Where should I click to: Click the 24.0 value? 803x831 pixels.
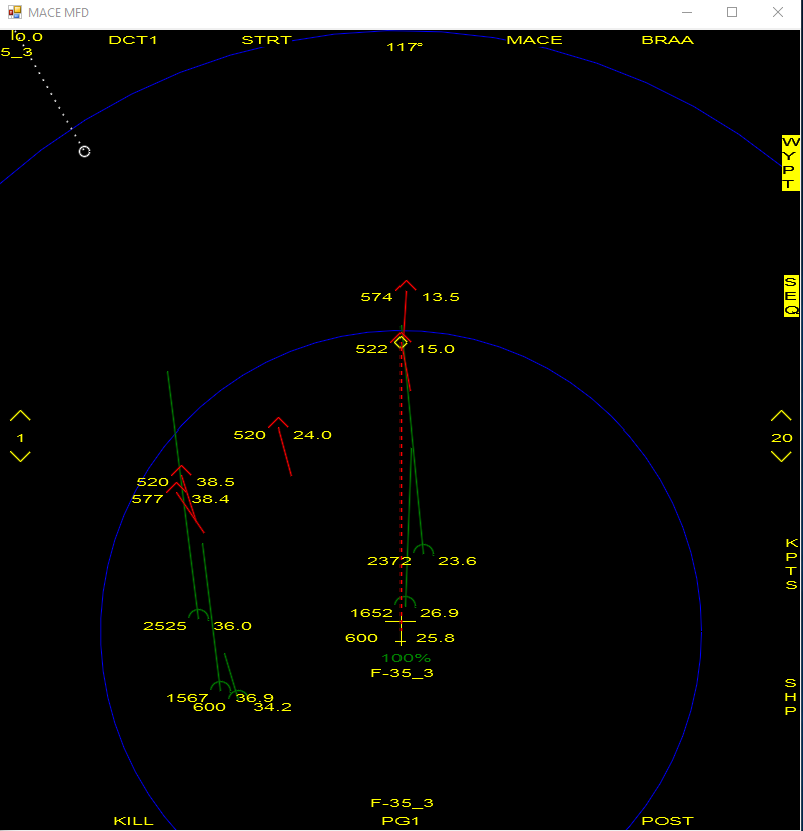click(312, 435)
